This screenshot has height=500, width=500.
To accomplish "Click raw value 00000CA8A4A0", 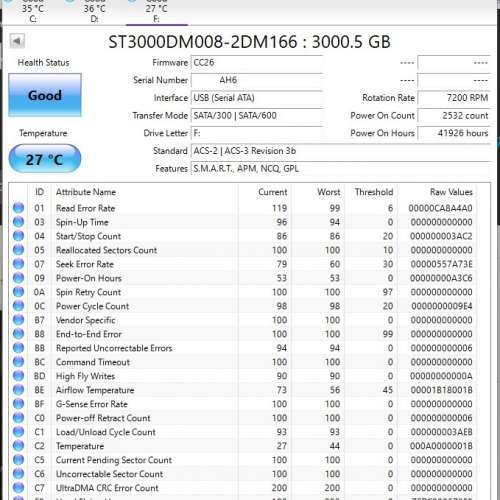I will [x=440, y=208].
